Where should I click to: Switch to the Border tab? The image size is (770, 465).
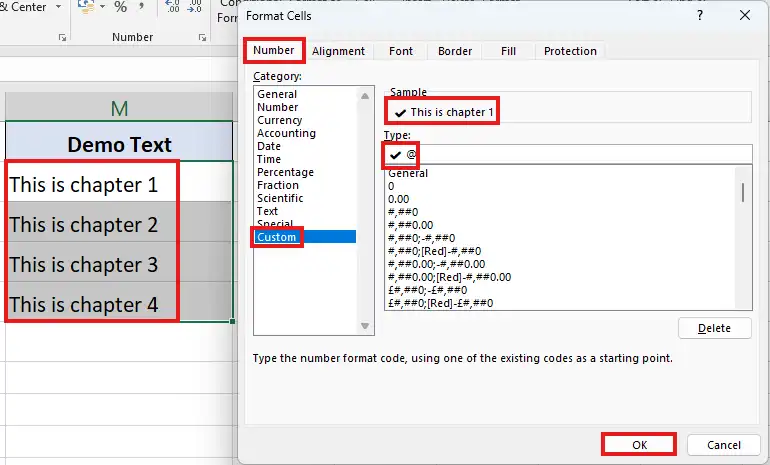[455, 51]
